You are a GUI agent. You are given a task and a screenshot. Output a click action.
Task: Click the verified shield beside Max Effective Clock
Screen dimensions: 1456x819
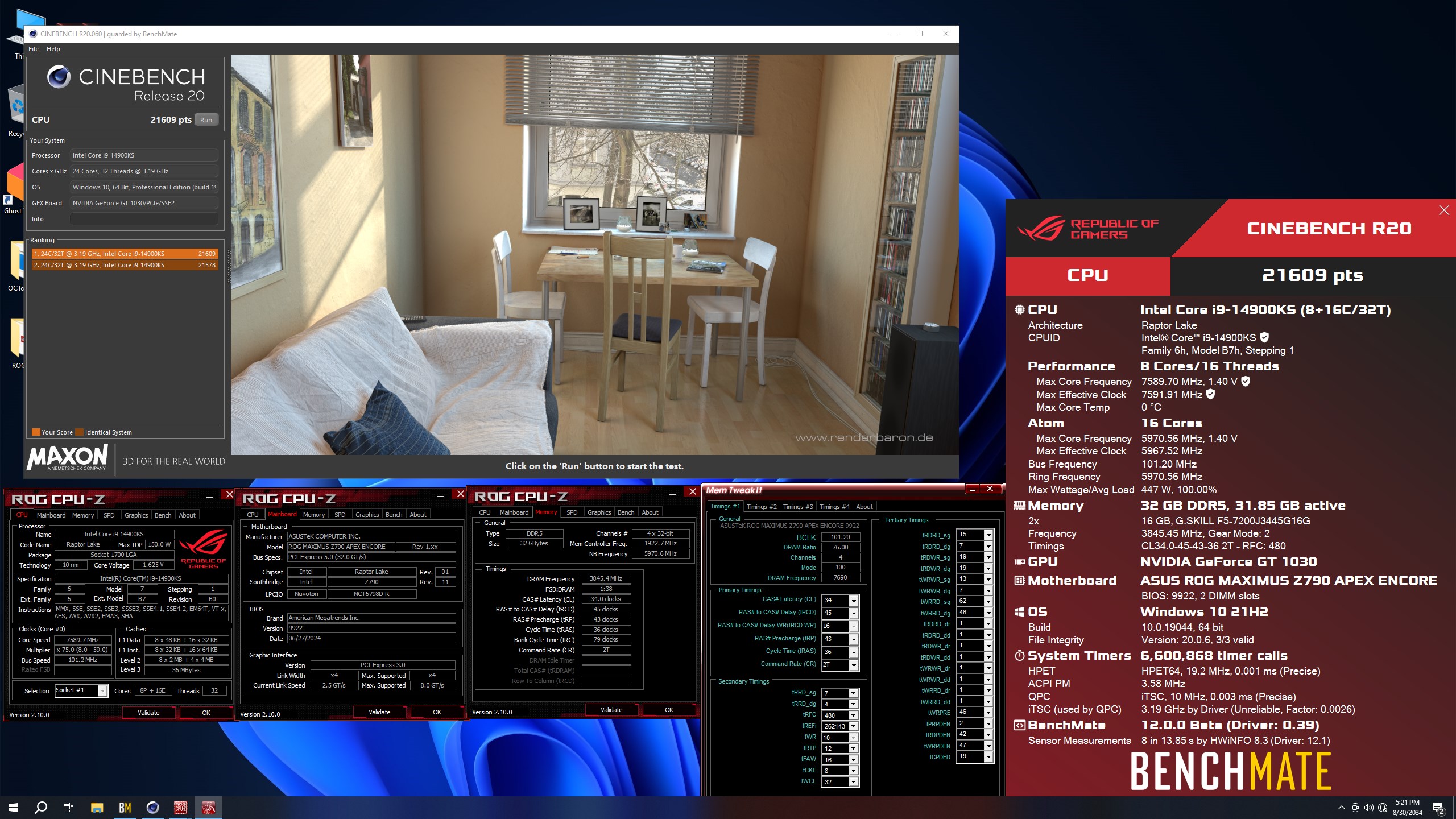1210,394
